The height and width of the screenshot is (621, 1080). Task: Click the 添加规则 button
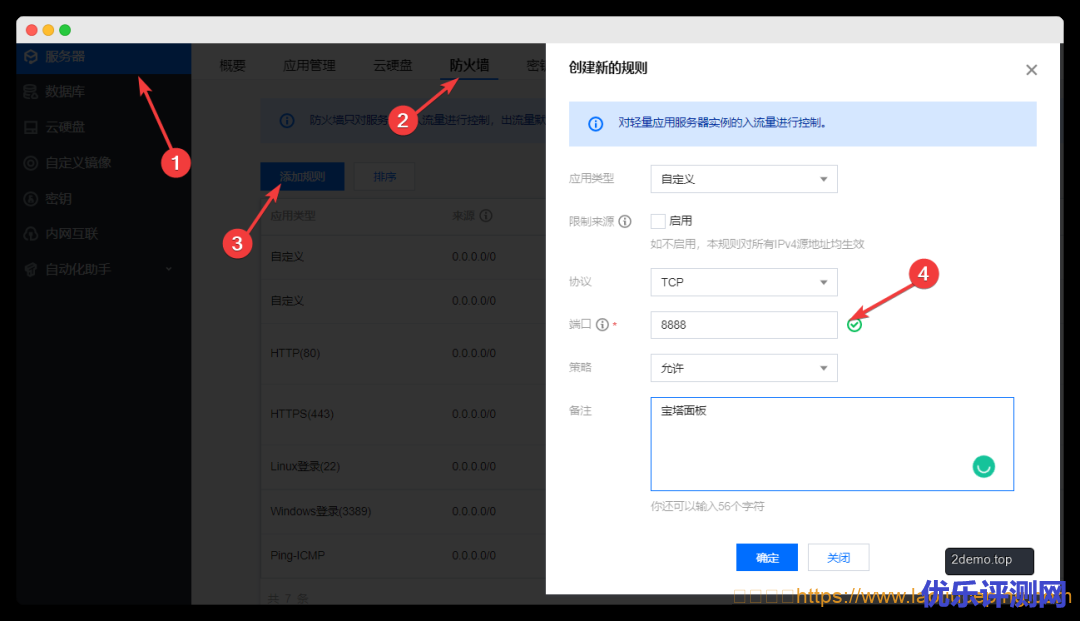[302, 176]
